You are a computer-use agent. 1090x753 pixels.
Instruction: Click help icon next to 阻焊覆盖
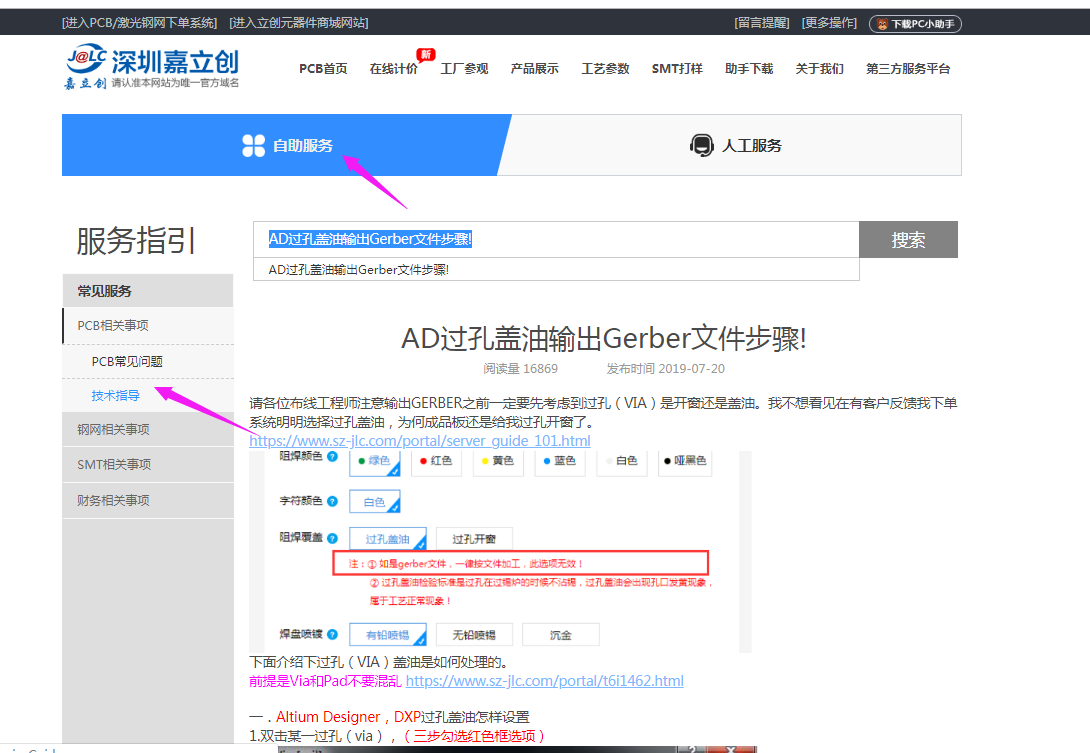point(332,539)
